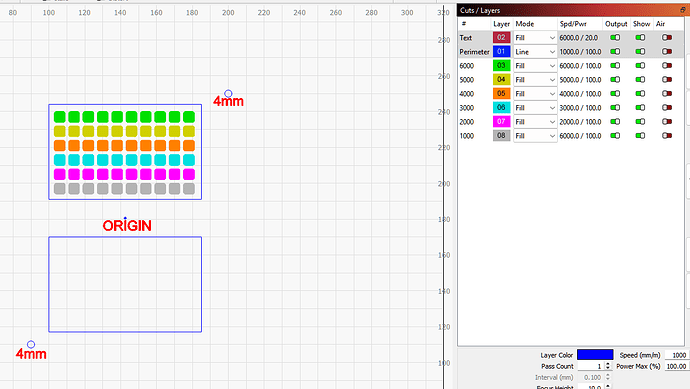The width and height of the screenshot is (690, 389).
Task: Toggle Output for the Text layer
Action: (x=615, y=38)
